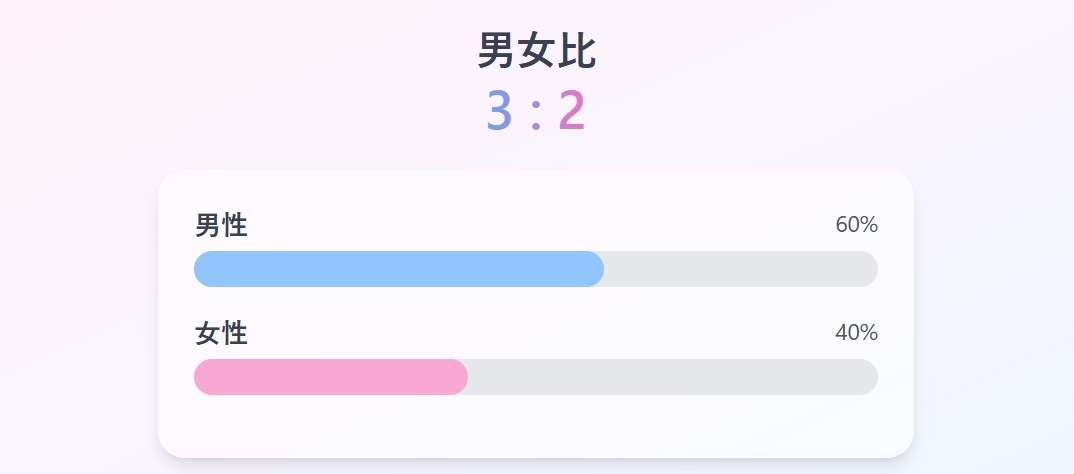Click the 比 character in the top heading
The image size is (1074, 474).
point(576,51)
